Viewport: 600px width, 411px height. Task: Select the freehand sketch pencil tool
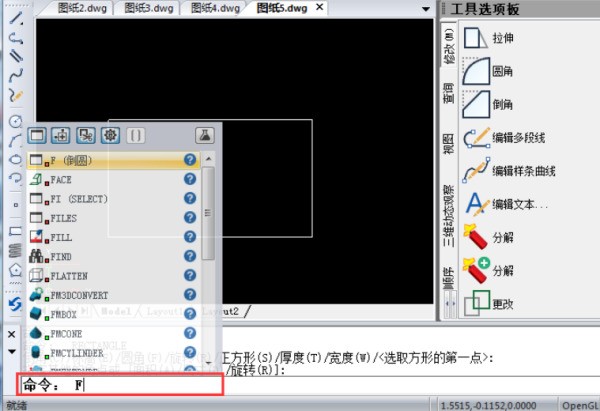point(16,95)
